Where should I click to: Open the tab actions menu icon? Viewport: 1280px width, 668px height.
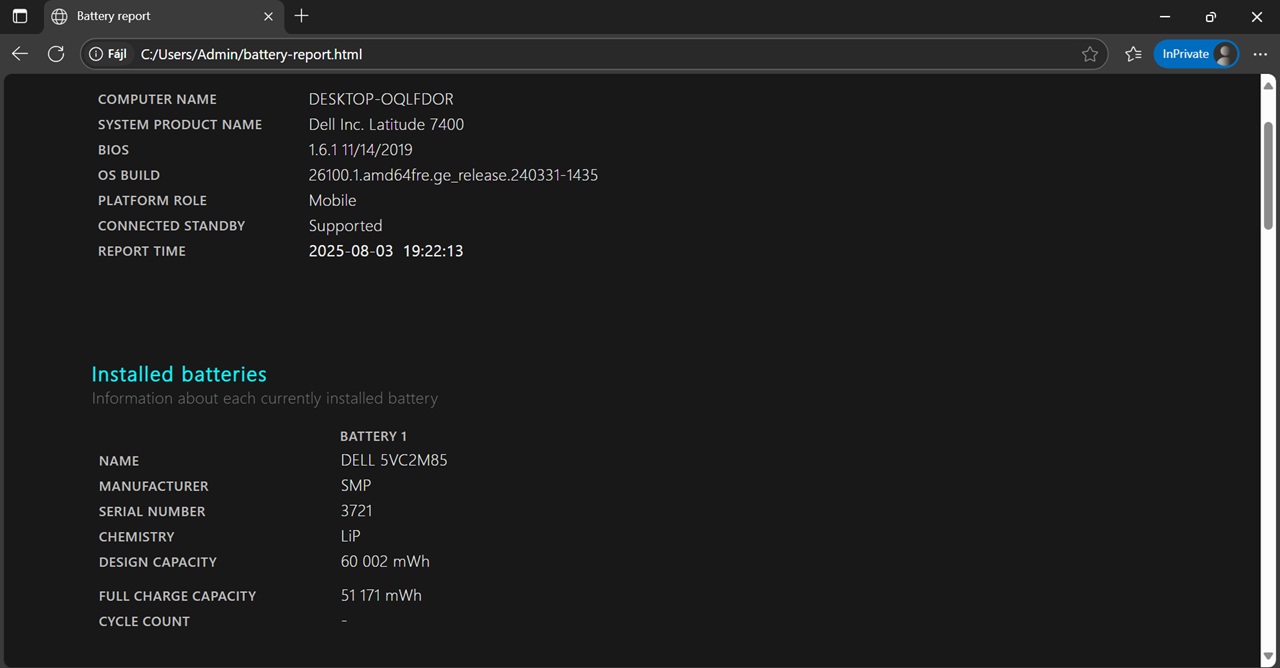20,16
